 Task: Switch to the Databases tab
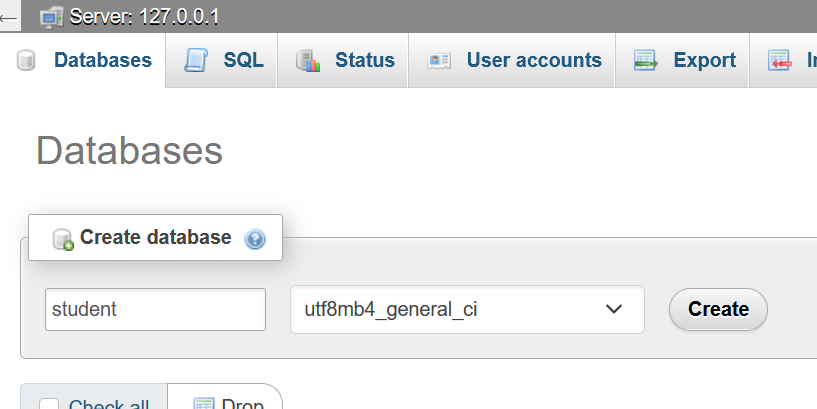[x=102, y=60]
